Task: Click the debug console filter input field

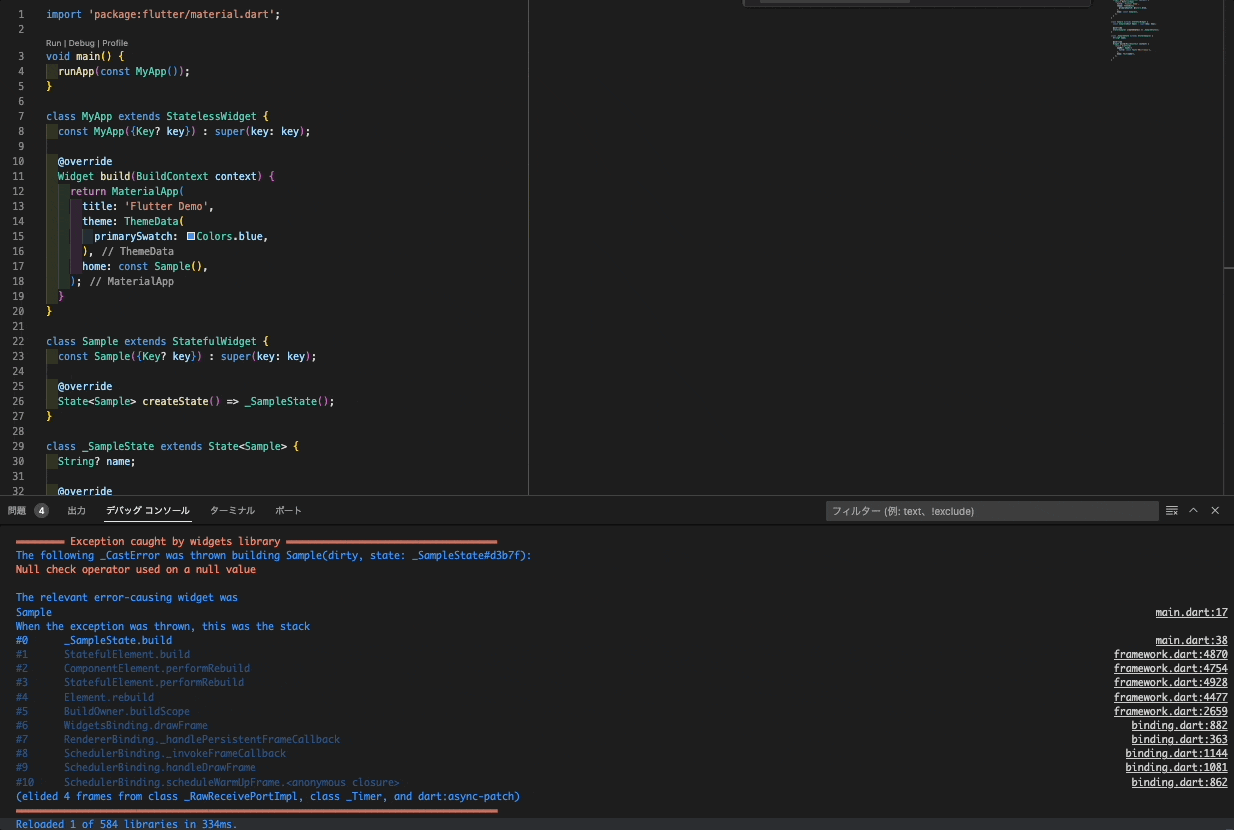Action: coord(992,510)
